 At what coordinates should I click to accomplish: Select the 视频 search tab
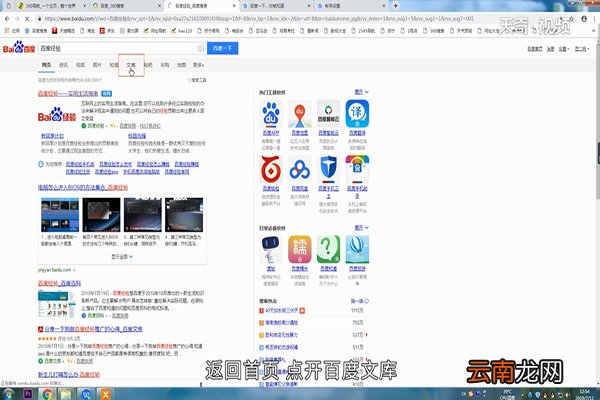tap(80, 65)
